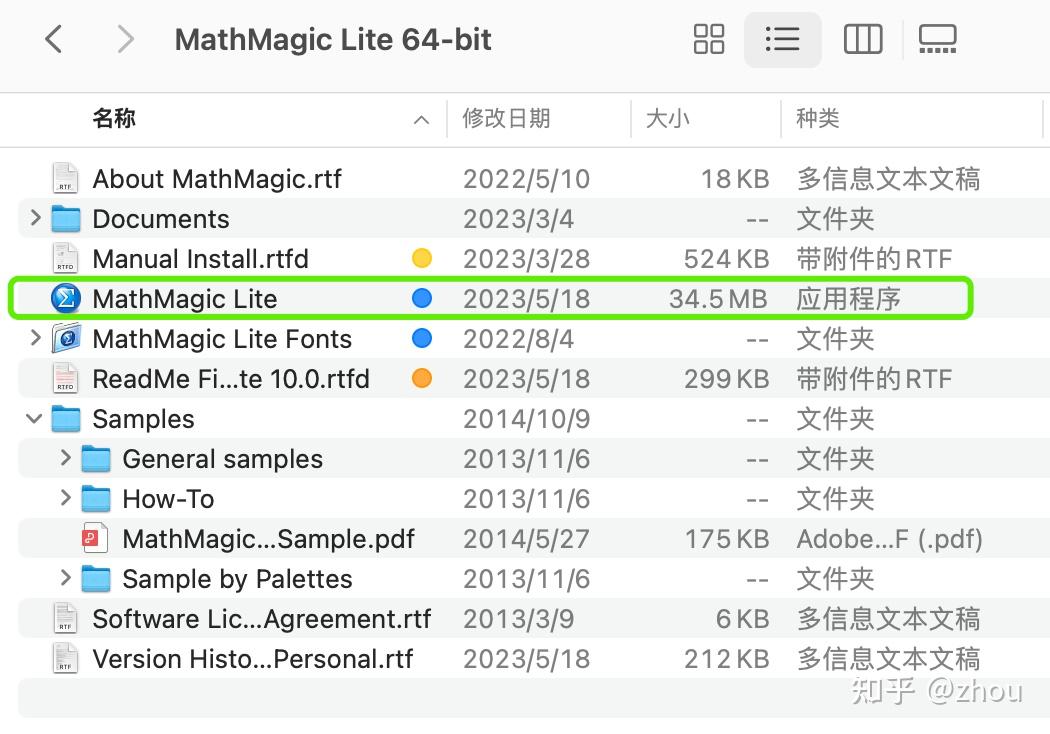Viewport: 1050px width, 734px height.
Task: Select Manual Install.rtfd file name
Action: tap(200, 259)
